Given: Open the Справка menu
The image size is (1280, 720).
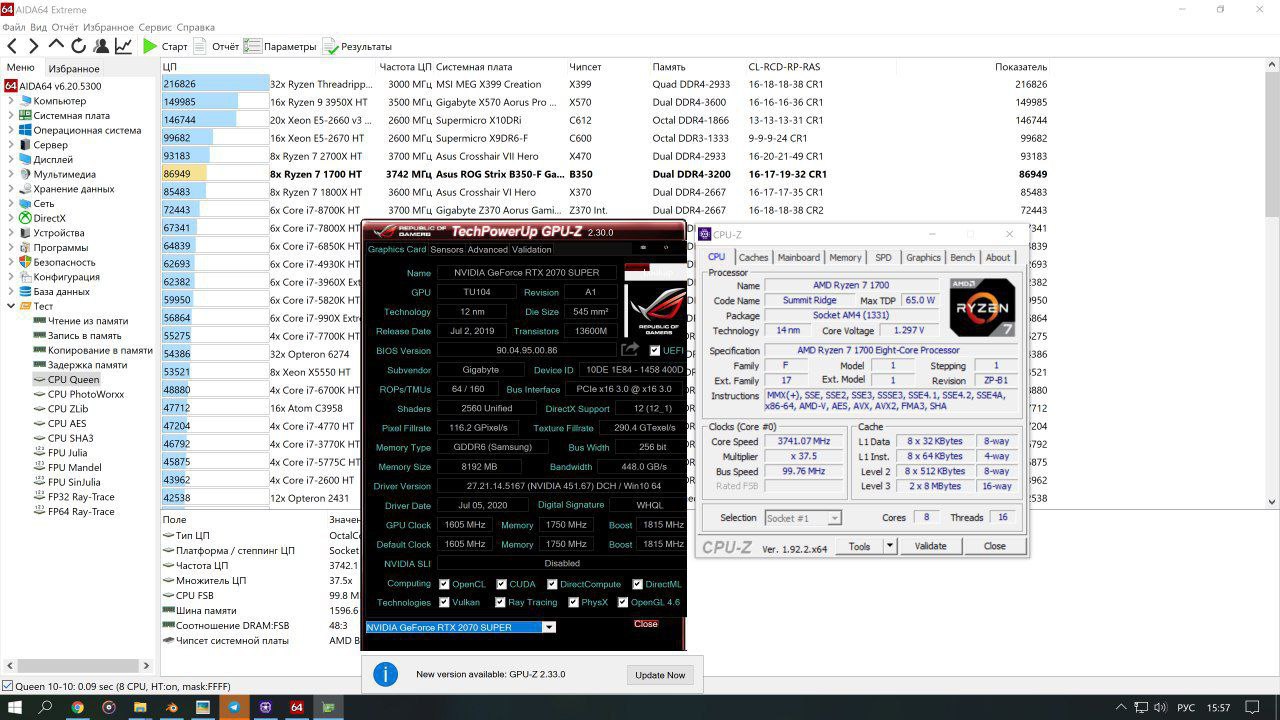Looking at the screenshot, I should click(195, 27).
